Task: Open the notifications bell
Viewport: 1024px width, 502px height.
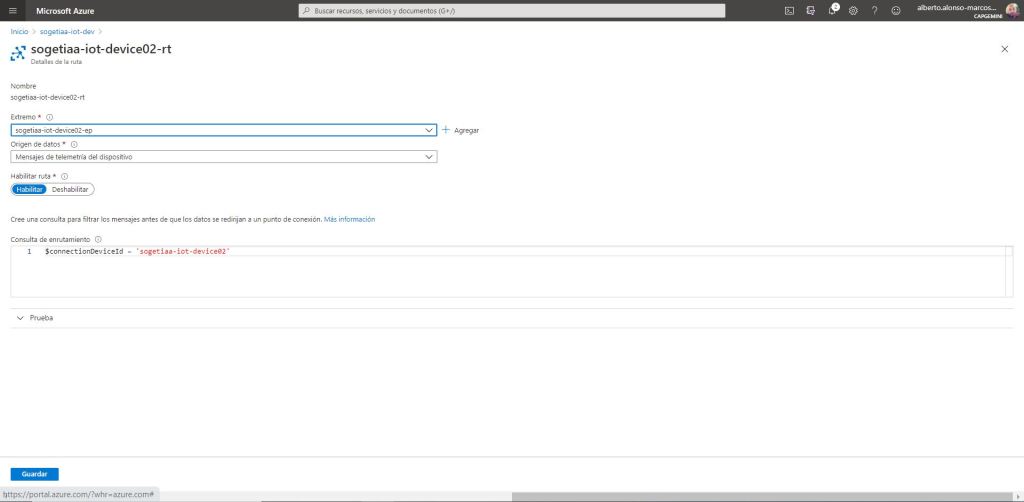Action: tap(832, 10)
